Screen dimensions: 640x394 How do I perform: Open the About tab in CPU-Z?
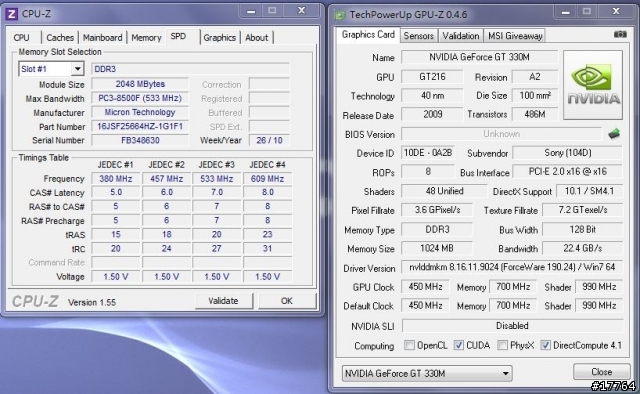tap(256, 38)
